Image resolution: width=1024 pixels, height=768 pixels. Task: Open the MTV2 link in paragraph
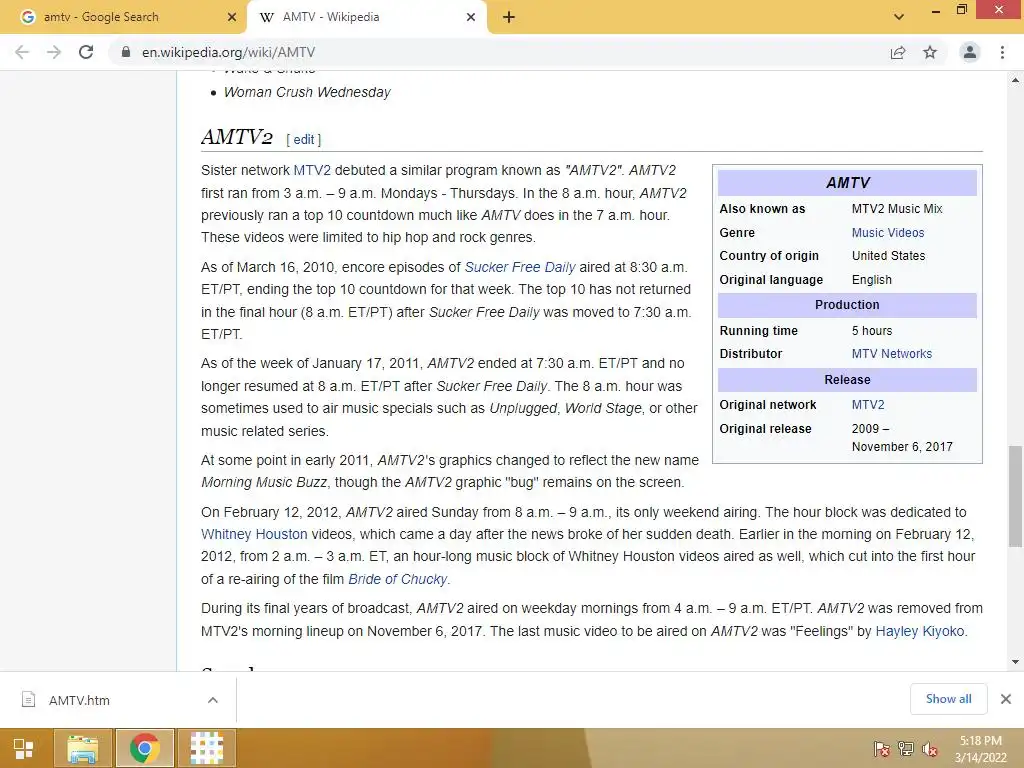click(x=312, y=170)
